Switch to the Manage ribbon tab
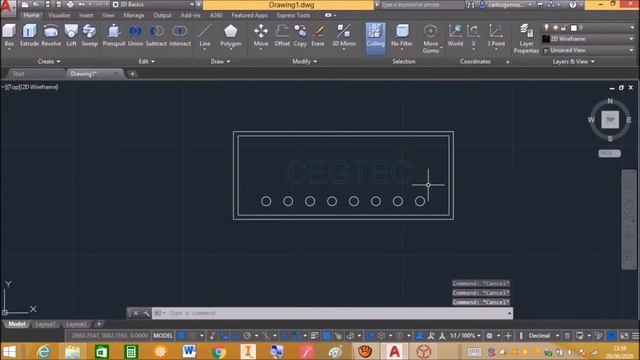The image size is (640, 360). coord(133,15)
